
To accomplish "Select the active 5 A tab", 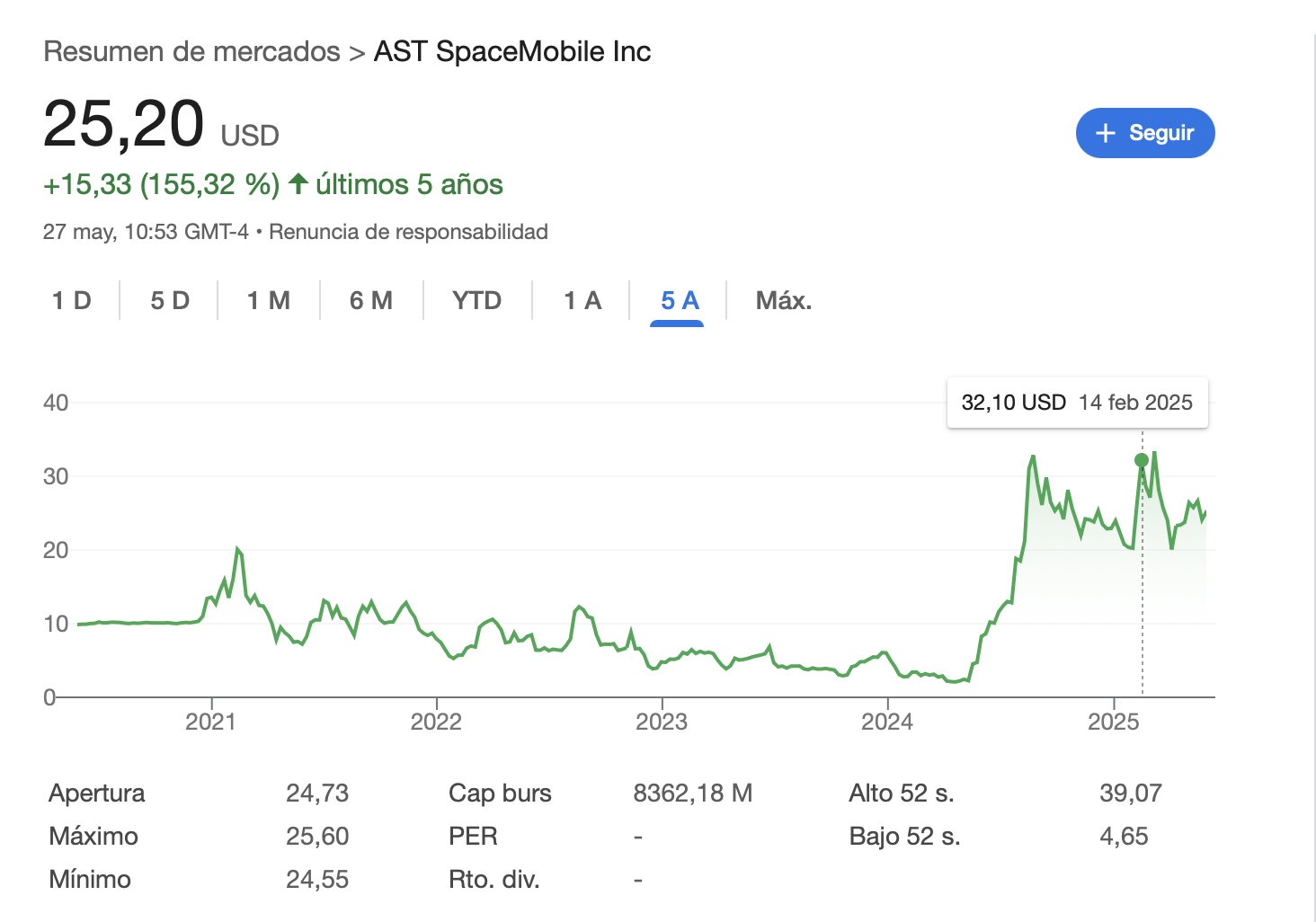I will tap(680, 300).
